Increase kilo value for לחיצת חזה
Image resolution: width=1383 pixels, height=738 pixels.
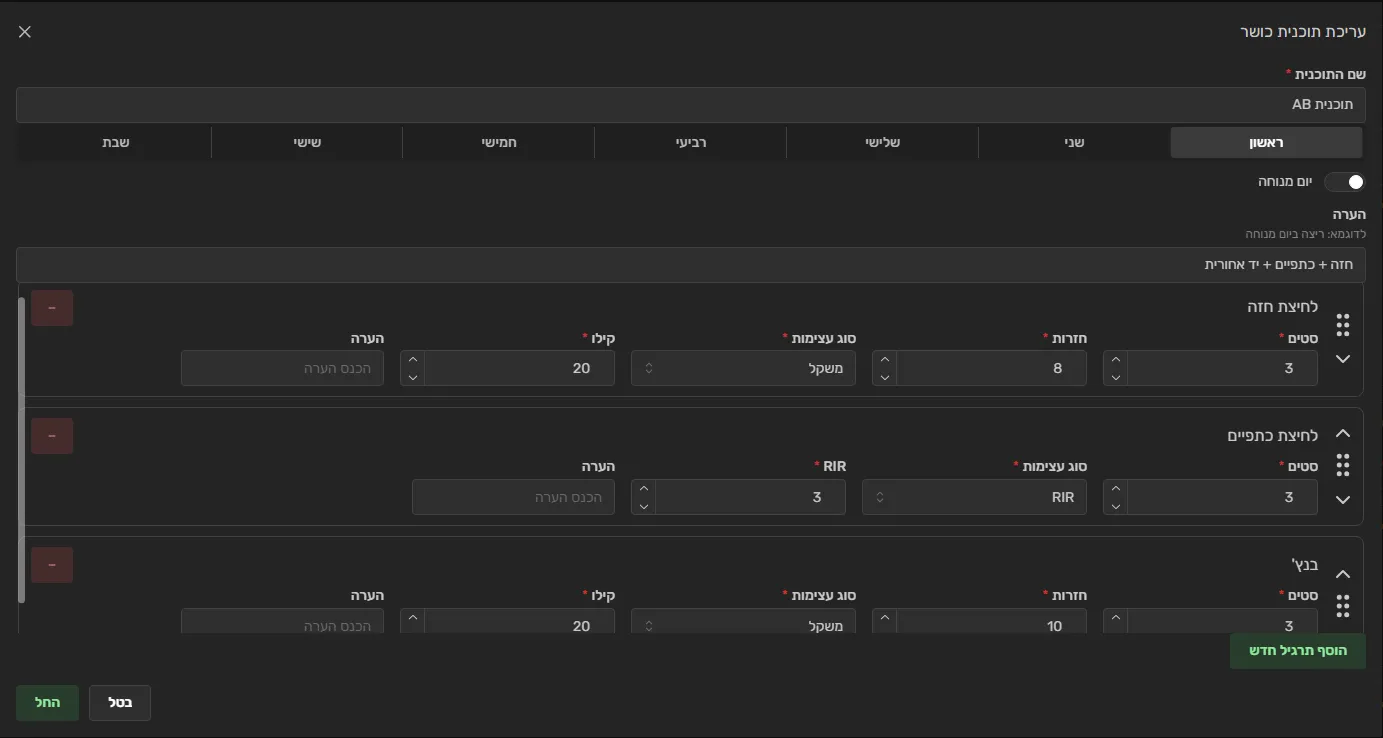[413, 359]
